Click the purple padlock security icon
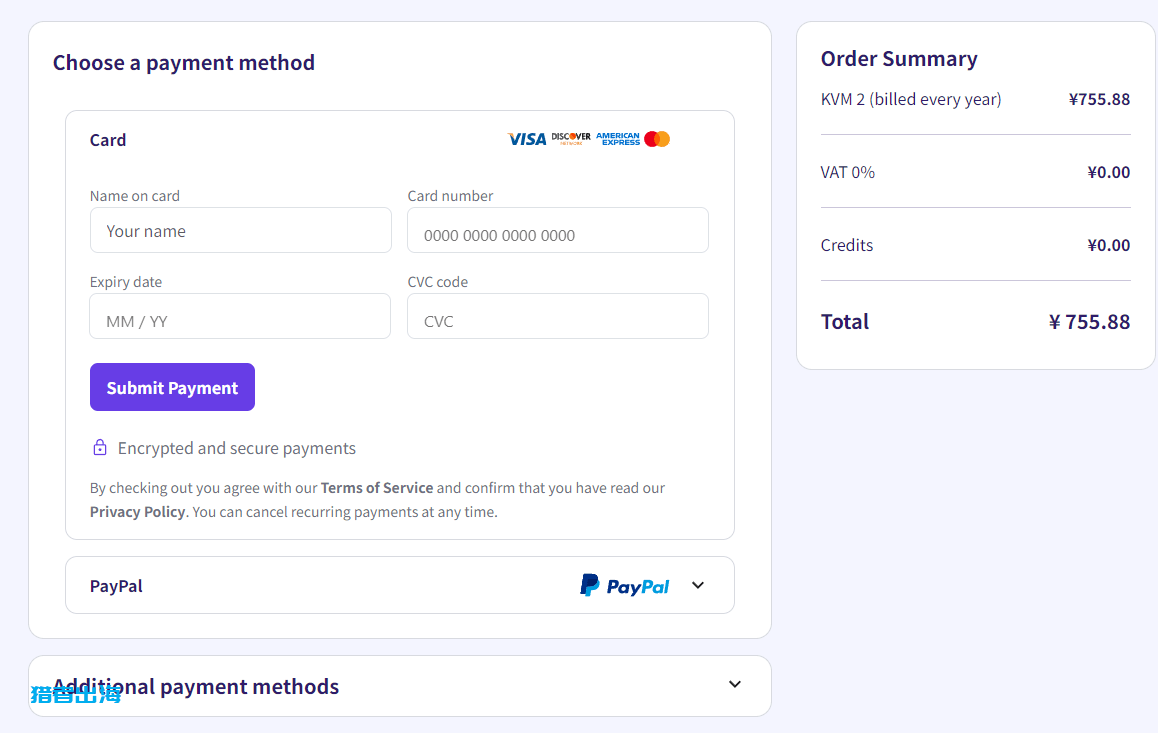 [100, 448]
